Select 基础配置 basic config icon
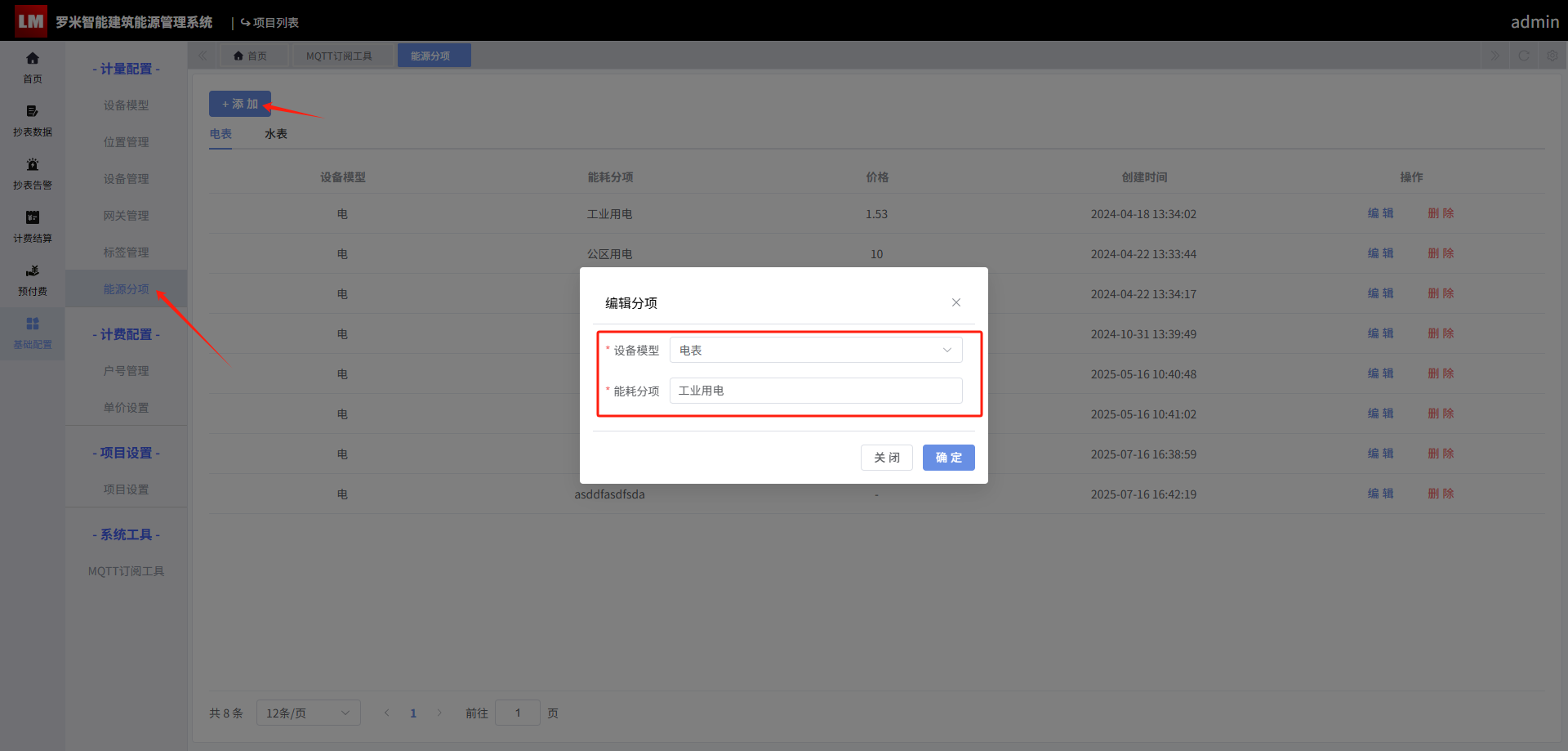The height and width of the screenshot is (751, 1568). point(33,333)
